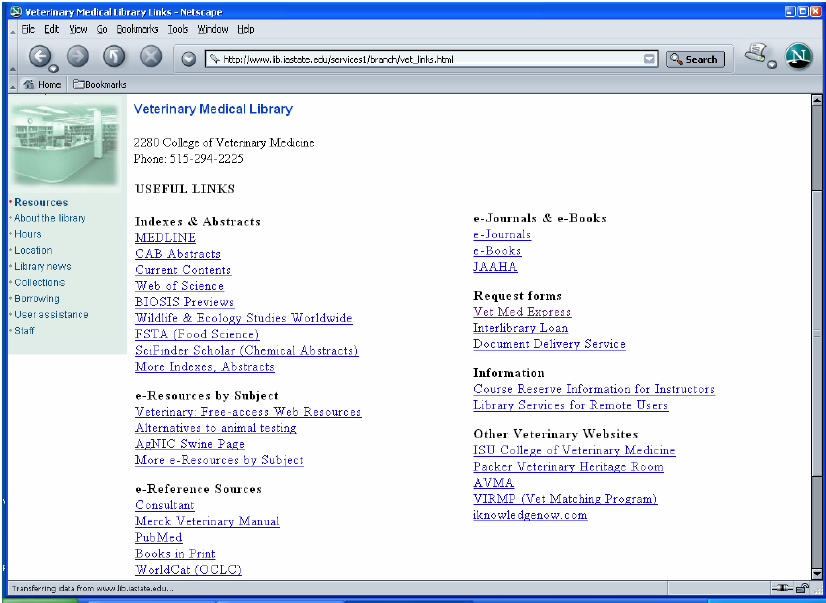
Task: Open the Library news sidebar link
Action: [43, 266]
